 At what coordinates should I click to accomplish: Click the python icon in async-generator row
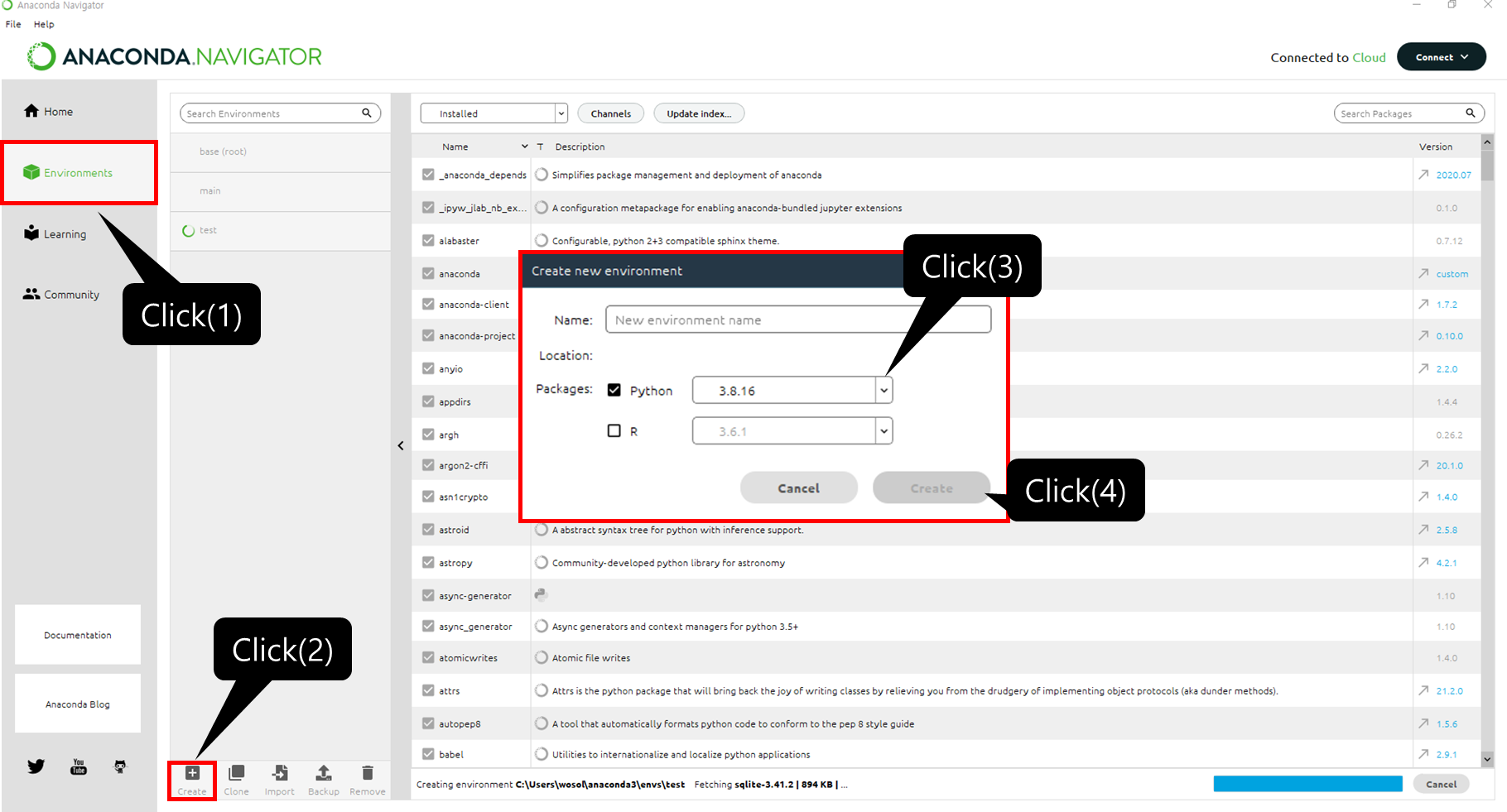541,594
